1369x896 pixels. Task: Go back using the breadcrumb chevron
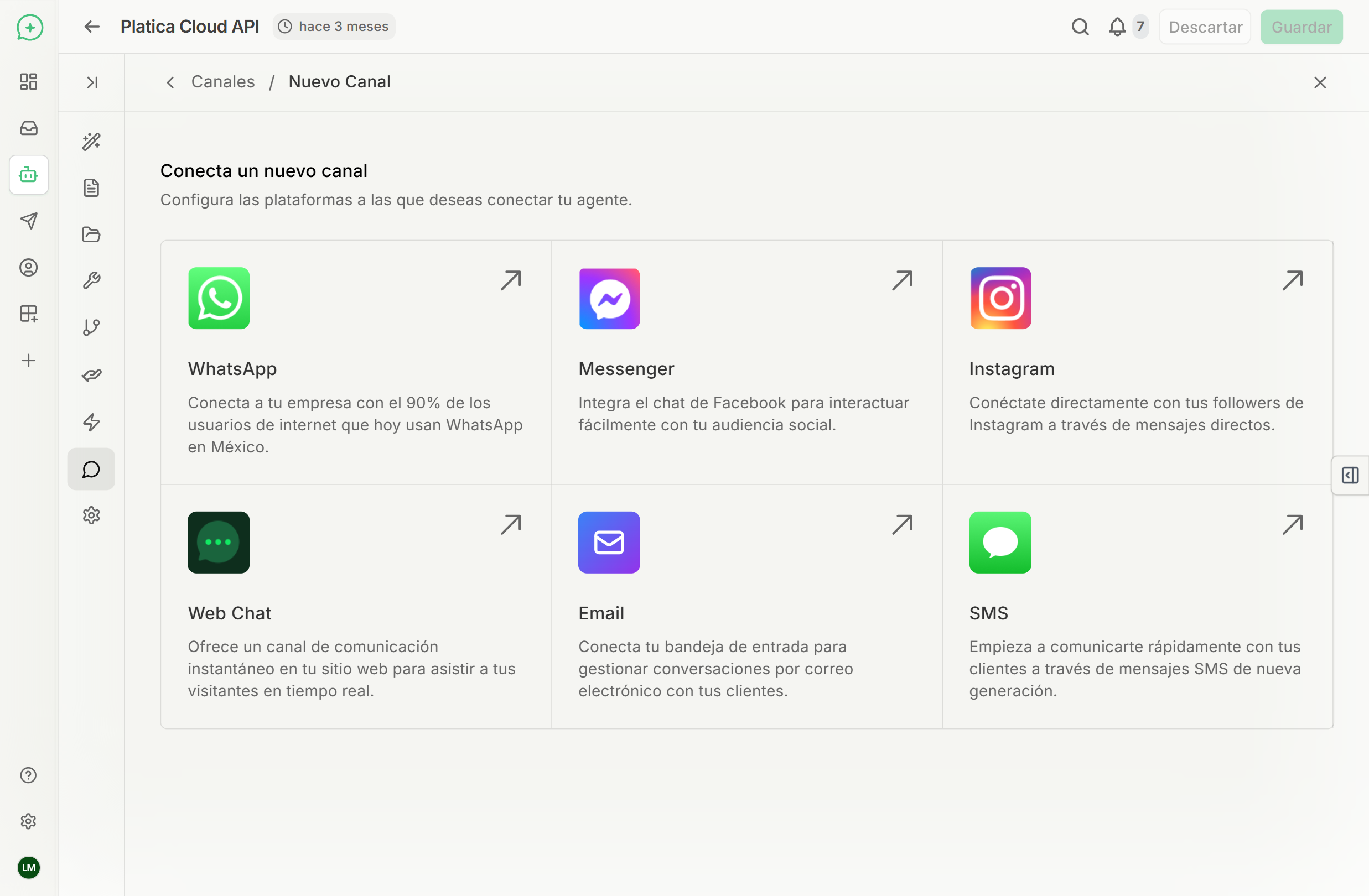tap(170, 82)
